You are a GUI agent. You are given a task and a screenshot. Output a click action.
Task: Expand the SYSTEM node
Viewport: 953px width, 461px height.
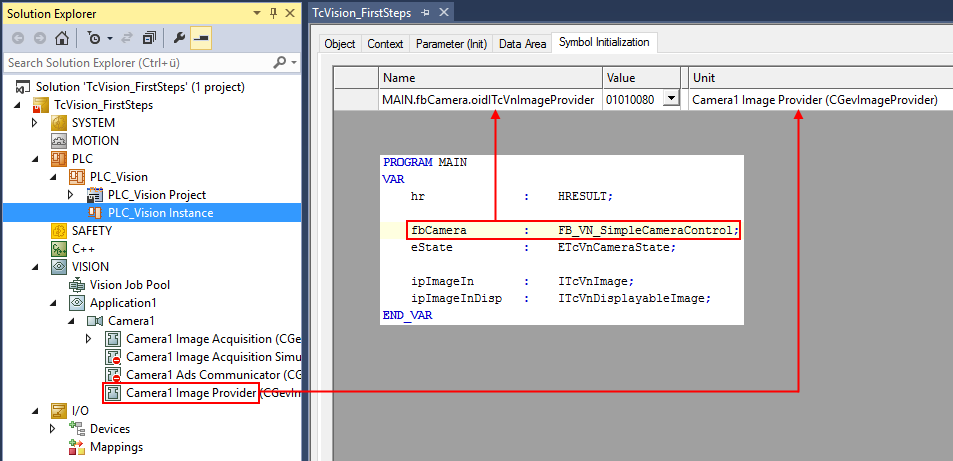point(35,123)
